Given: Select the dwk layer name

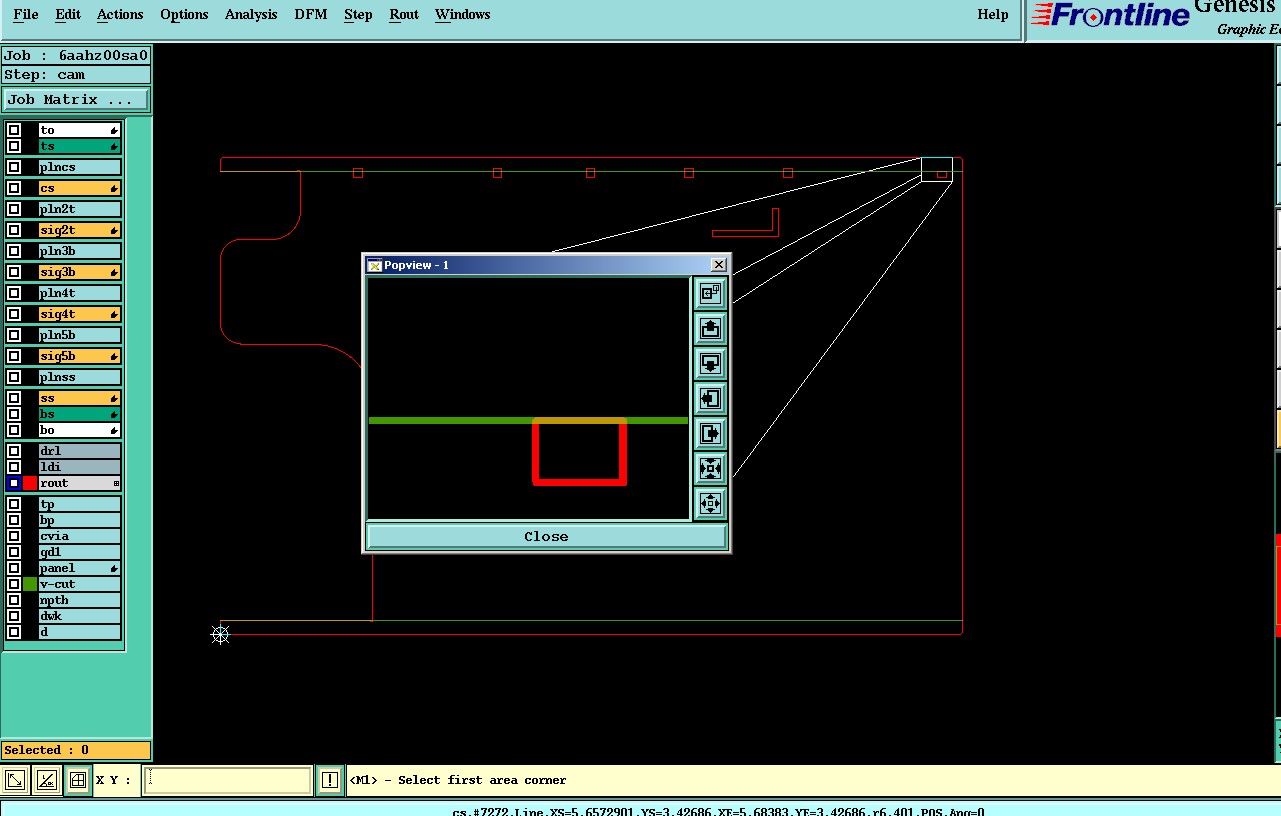Looking at the screenshot, I should point(79,616).
